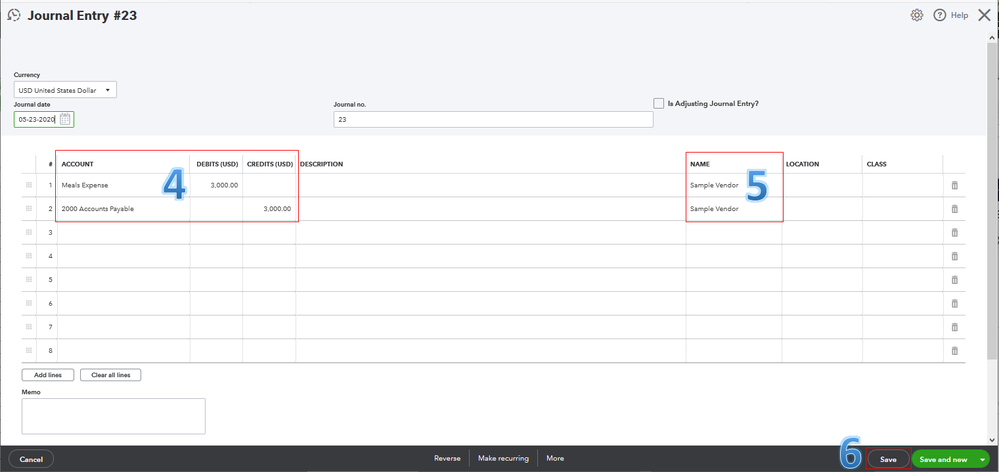Click inside the Memo text box
The width and height of the screenshot is (999, 472).
(113, 416)
